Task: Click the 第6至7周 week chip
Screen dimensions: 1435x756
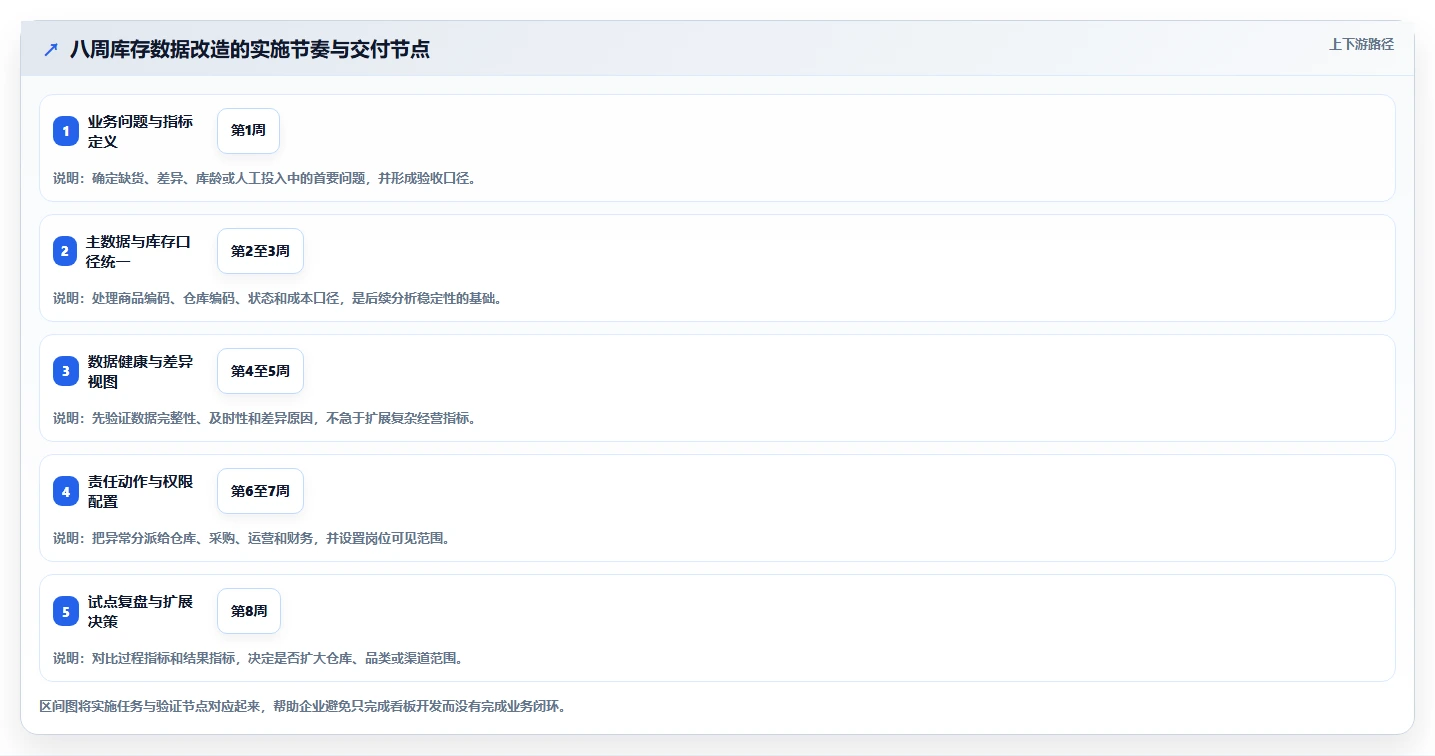Action: [x=260, y=491]
